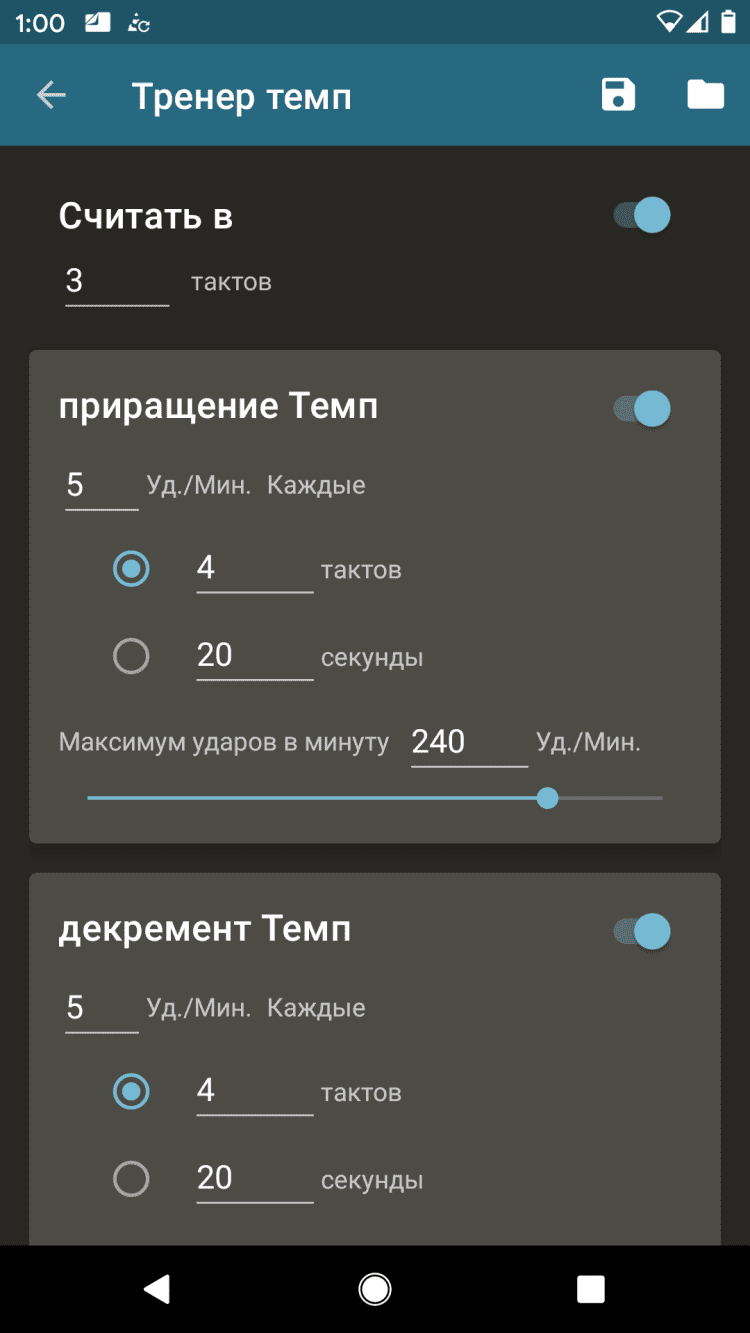This screenshot has width=750, height=1333.
Task: Tap the back arrow icon
Action: 51,96
